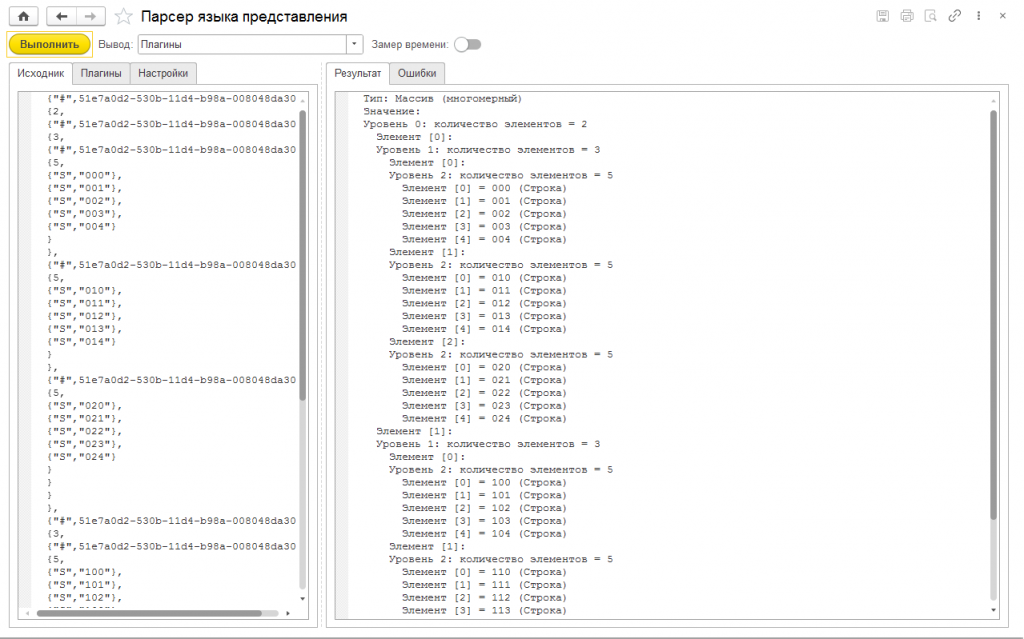Click result panel scroll-down arrow

tap(993, 610)
